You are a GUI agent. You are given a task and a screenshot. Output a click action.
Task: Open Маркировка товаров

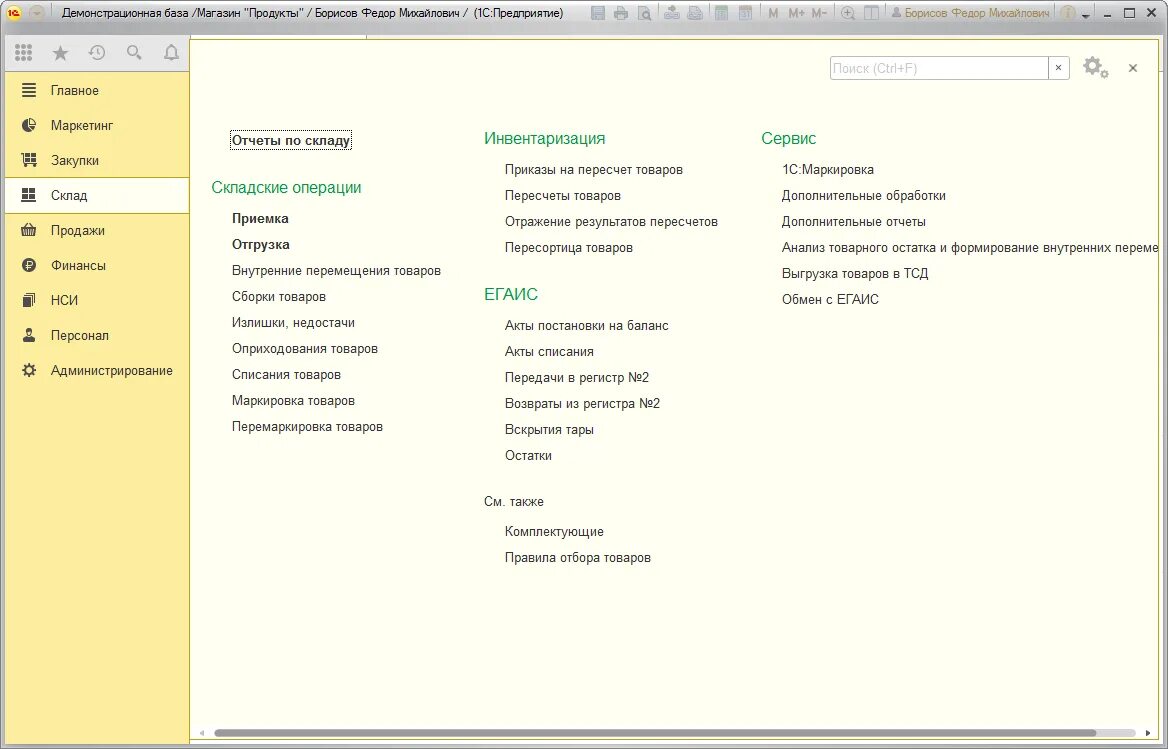coord(293,401)
